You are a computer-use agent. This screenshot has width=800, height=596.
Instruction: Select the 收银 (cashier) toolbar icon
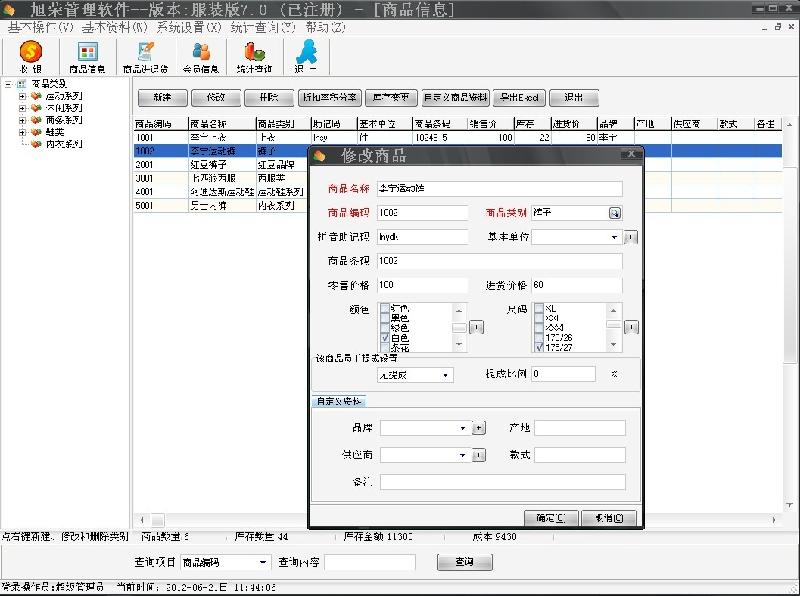tap(30, 56)
